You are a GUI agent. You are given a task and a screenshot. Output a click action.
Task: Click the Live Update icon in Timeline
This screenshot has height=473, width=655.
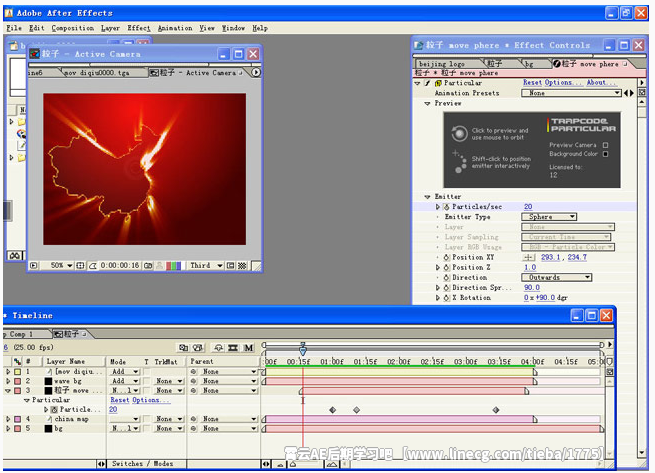183,347
